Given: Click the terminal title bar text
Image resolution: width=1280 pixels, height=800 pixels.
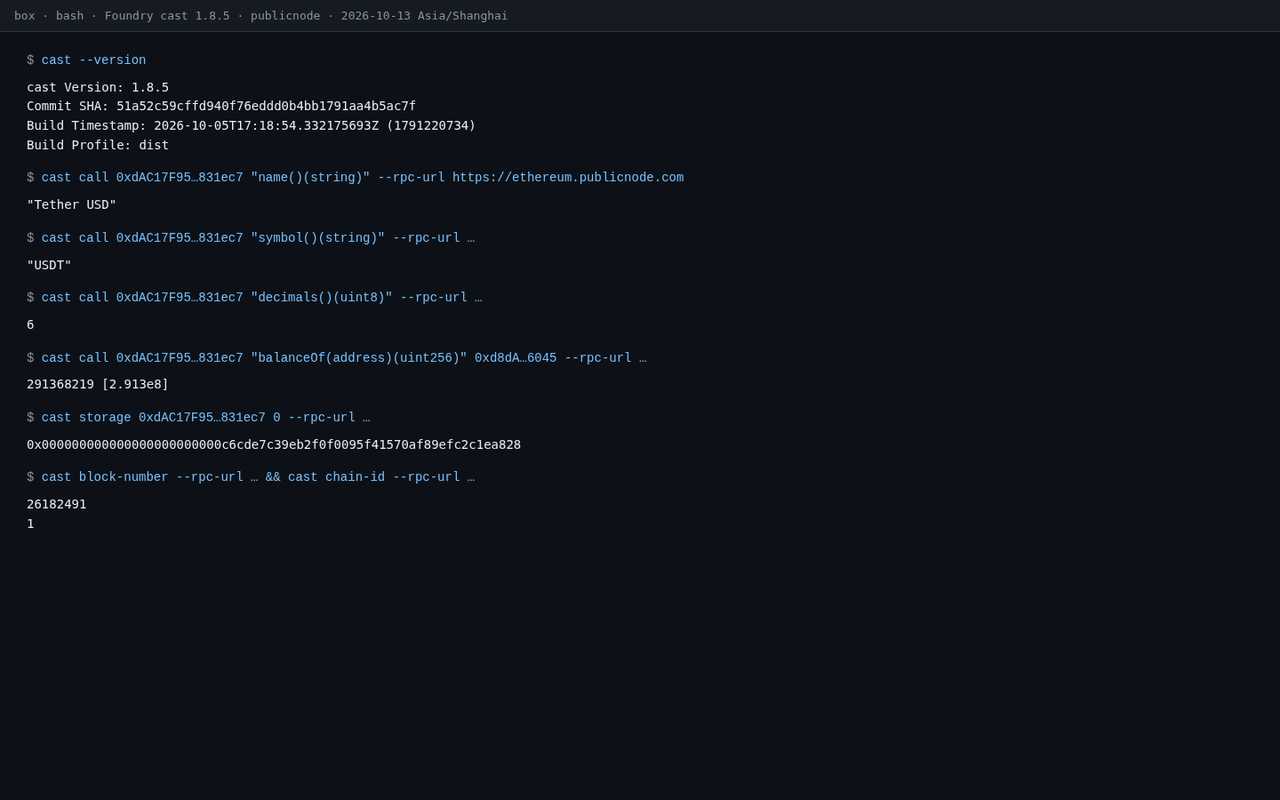Looking at the screenshot, I should [261, 16].
